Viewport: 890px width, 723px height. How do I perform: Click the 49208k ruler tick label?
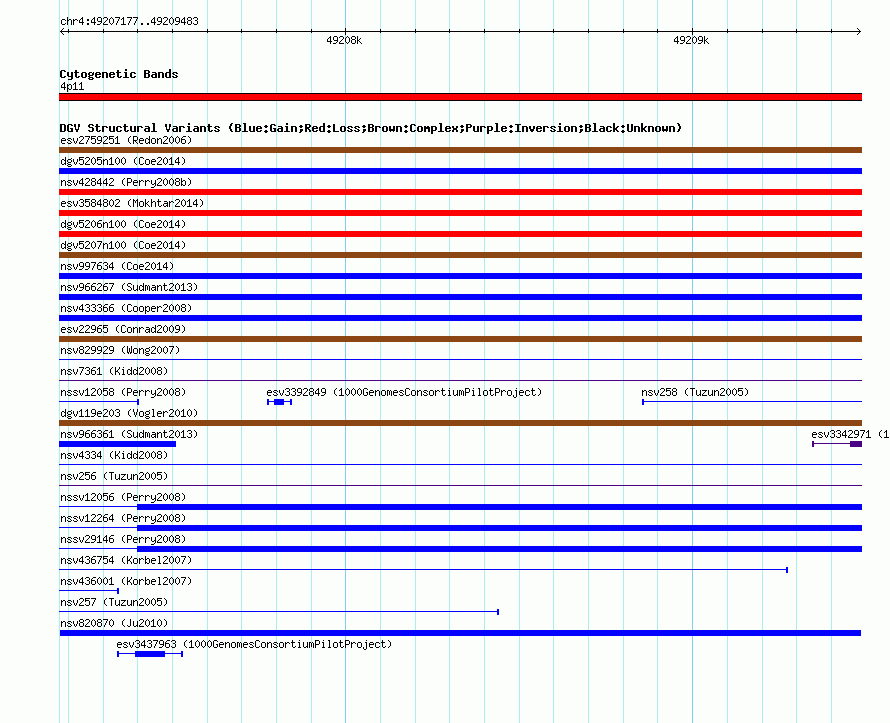click(x=344, y=40)
